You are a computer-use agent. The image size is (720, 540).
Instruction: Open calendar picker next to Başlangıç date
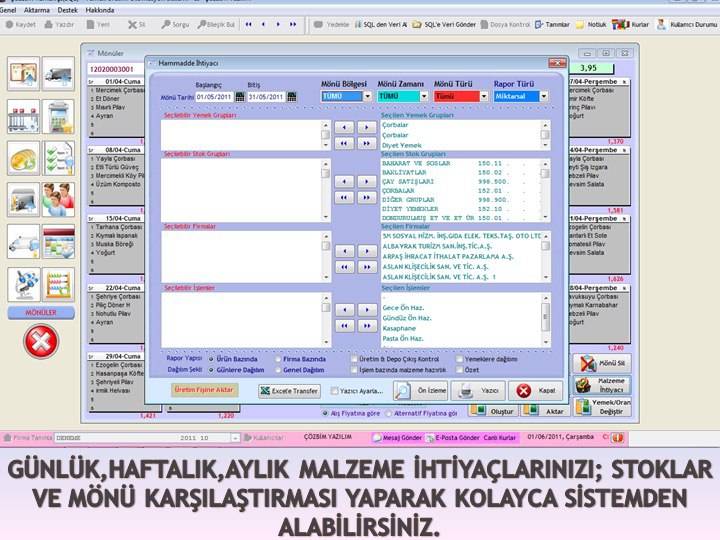(239, 97)
